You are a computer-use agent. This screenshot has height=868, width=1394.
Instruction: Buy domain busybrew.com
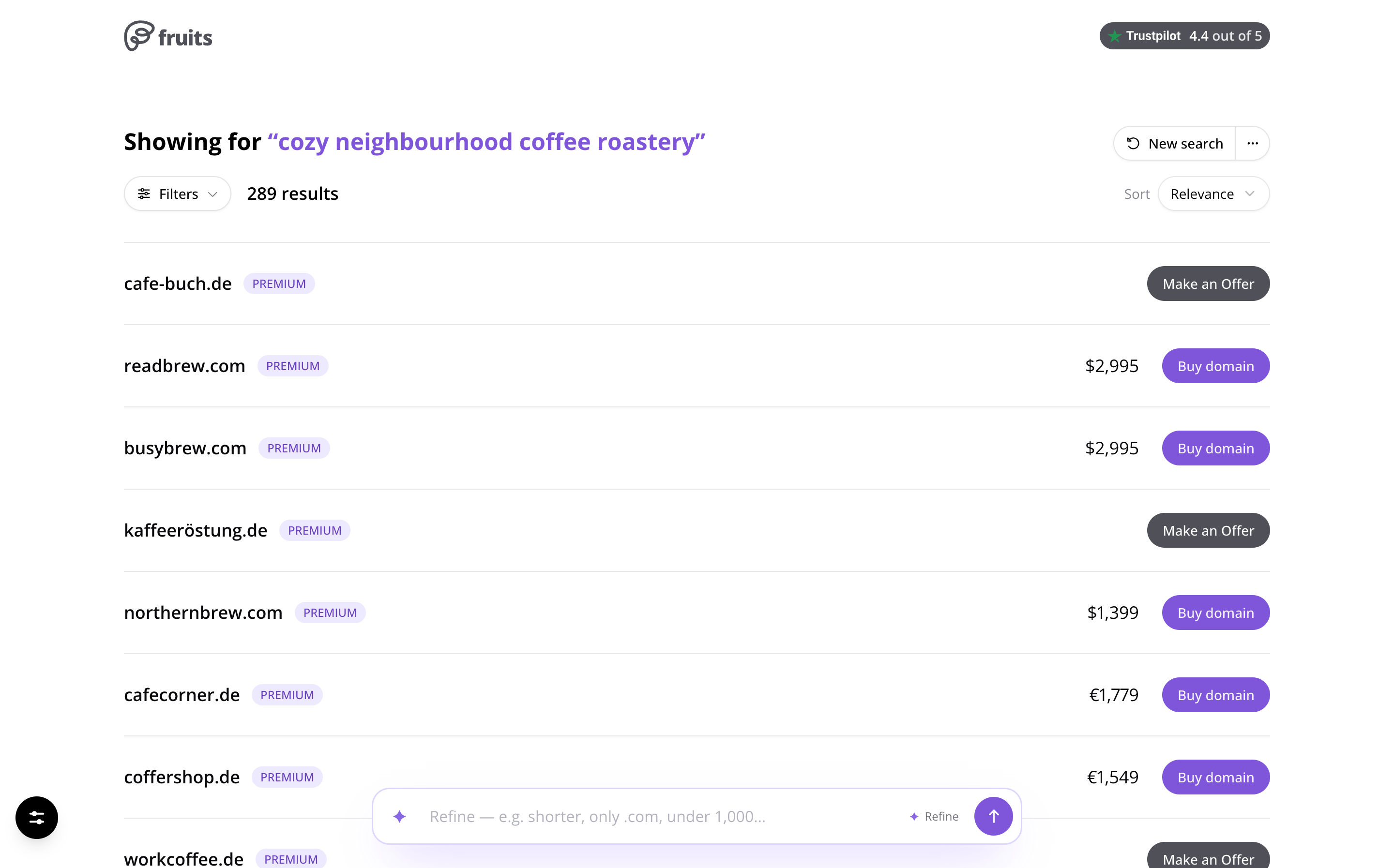tap(1215, 448)
